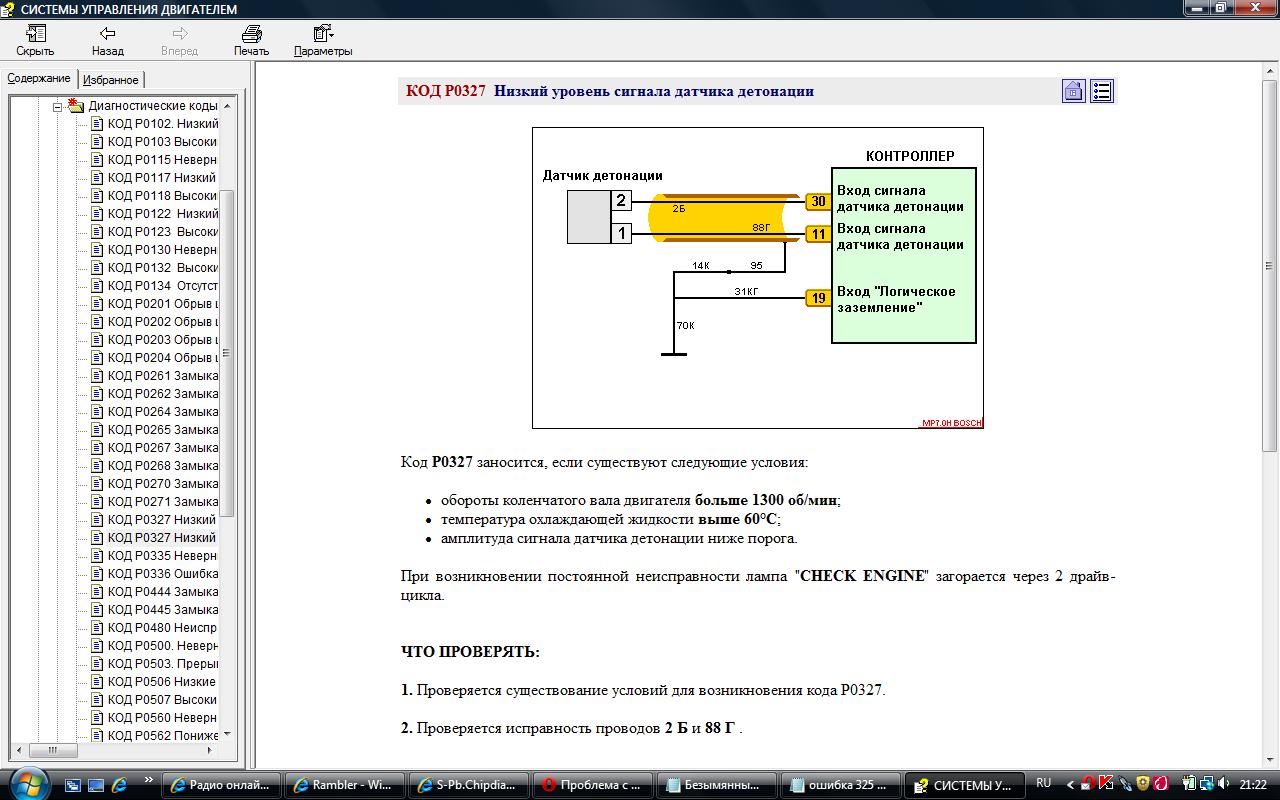Click the home icon in the P0327 header
The width and height of the screenshot is (1280, 800).
click(1073, 92)
